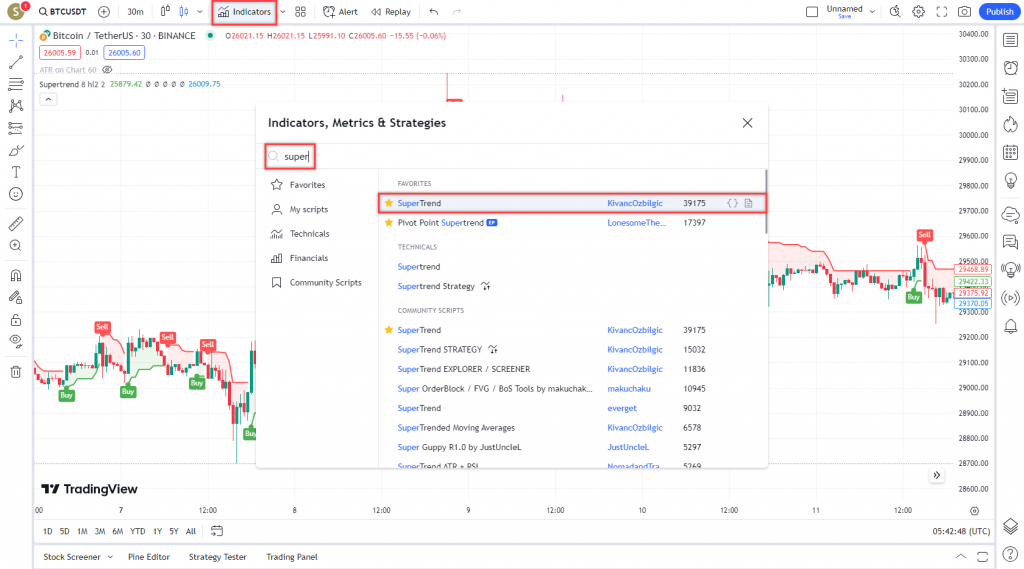1024x569 pixels.
Task: Open the alerts clock panel
Action: (x=1010, y=68)
